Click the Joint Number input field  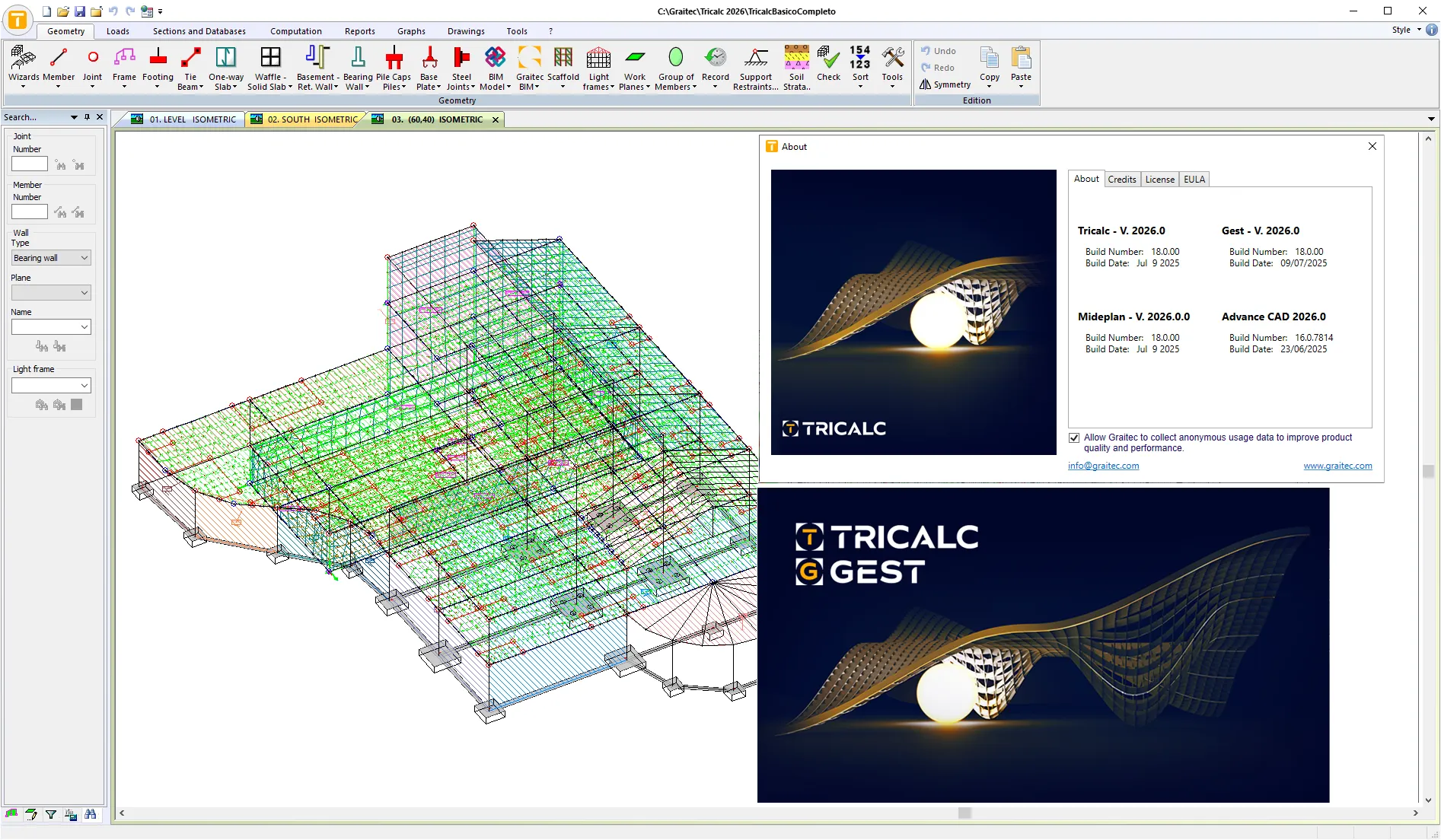(x=30, y=164)
